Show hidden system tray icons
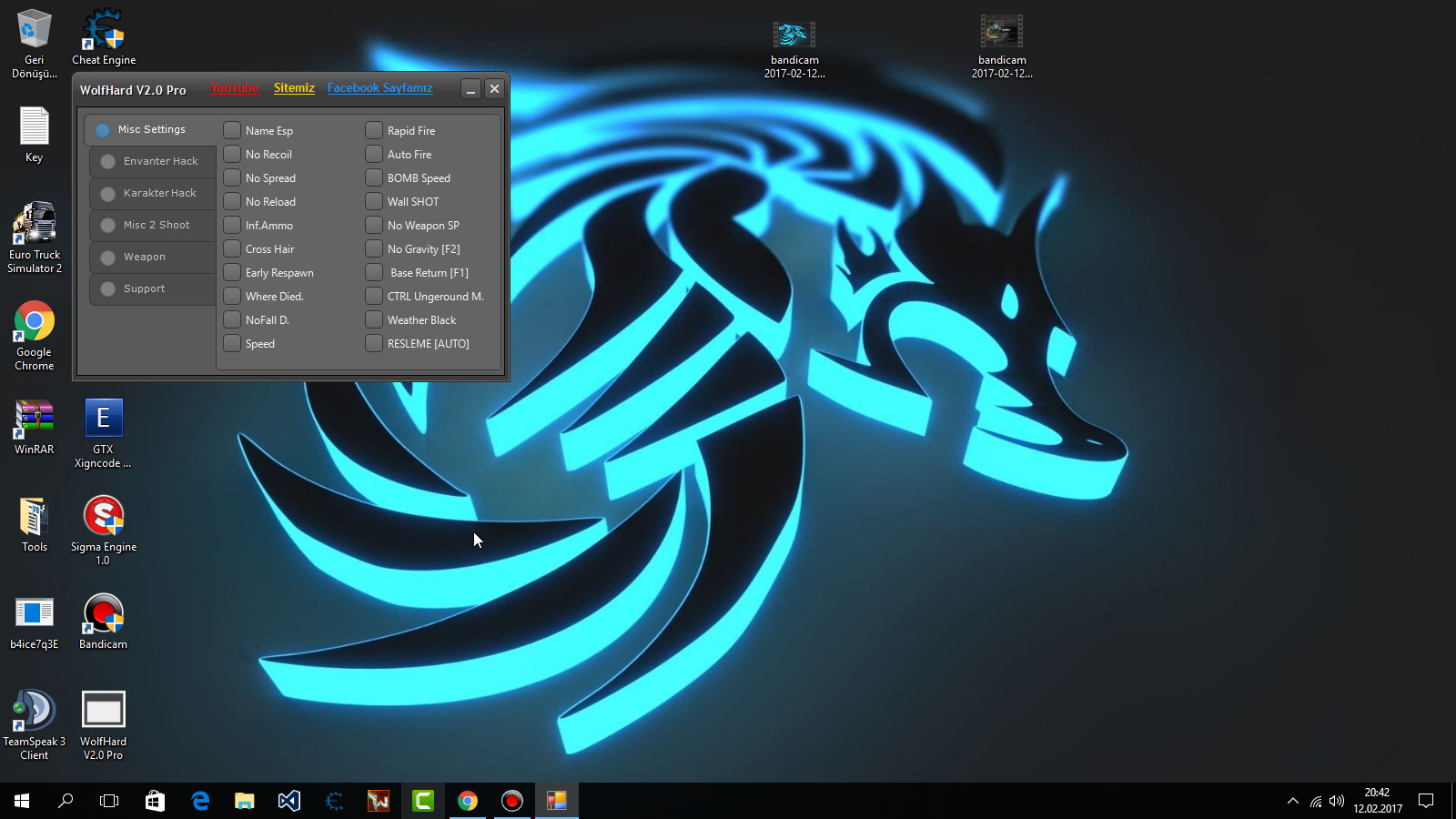The width and height of the screenshot is (1456, 819). pyautogui.click(x=1292, y=801)
